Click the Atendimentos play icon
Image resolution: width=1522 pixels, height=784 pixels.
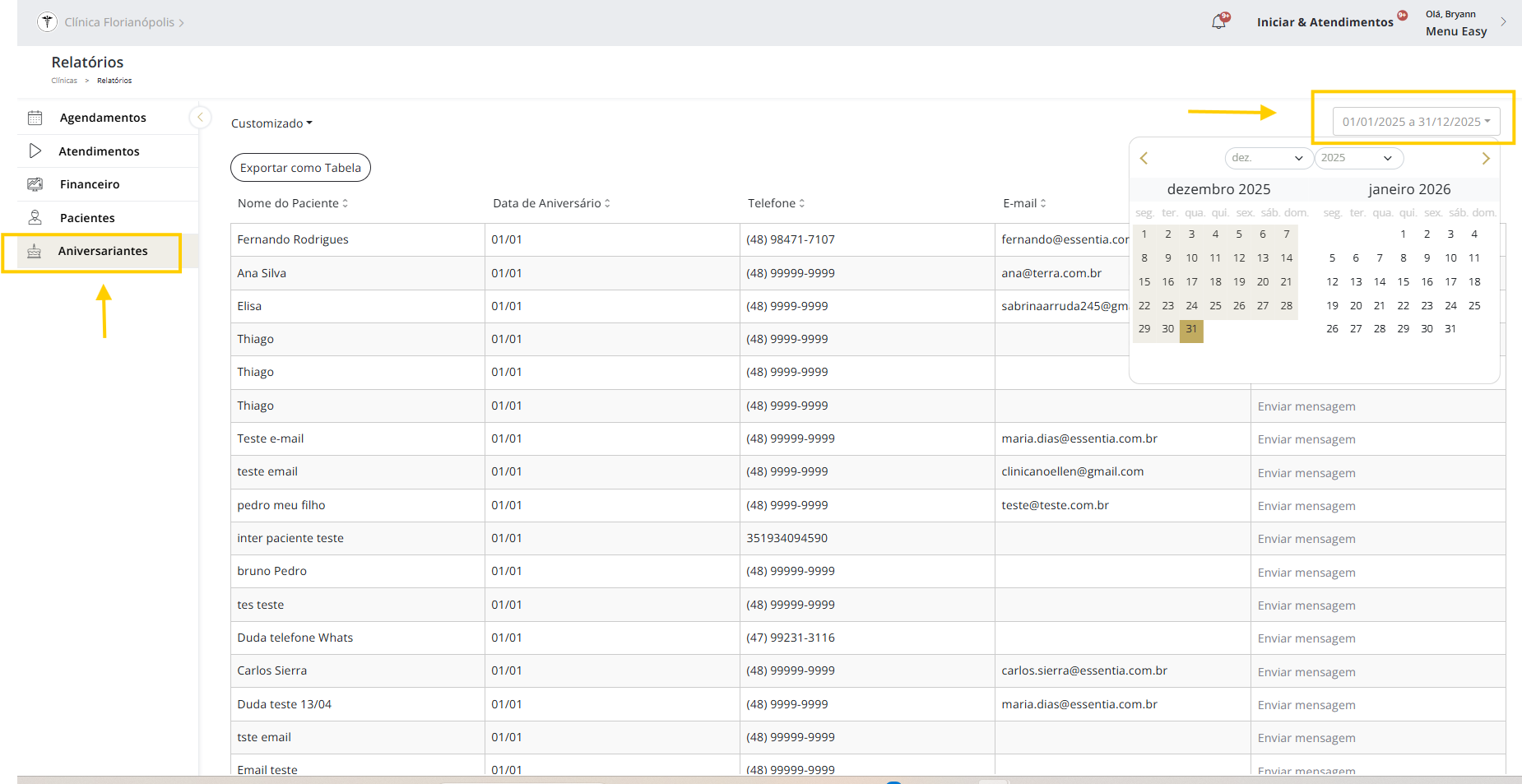(x=35, y=151)
